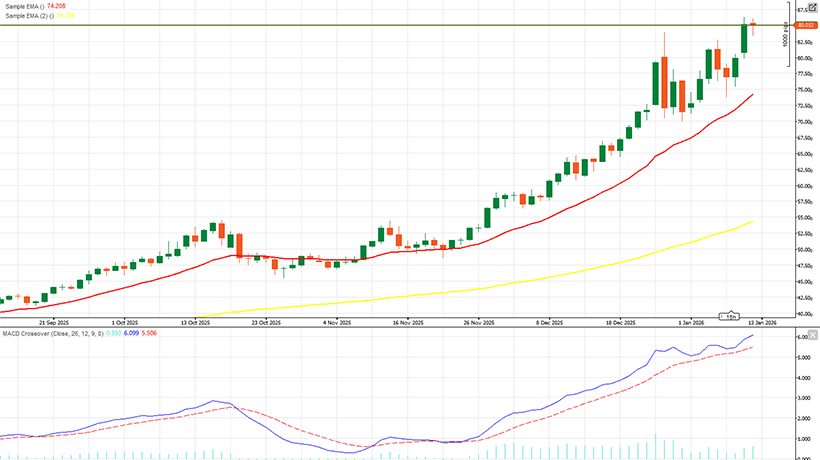Click the red MACD signal value 5.506
The width and height of the screenshot is (820, 460).
tap(149, 332)
